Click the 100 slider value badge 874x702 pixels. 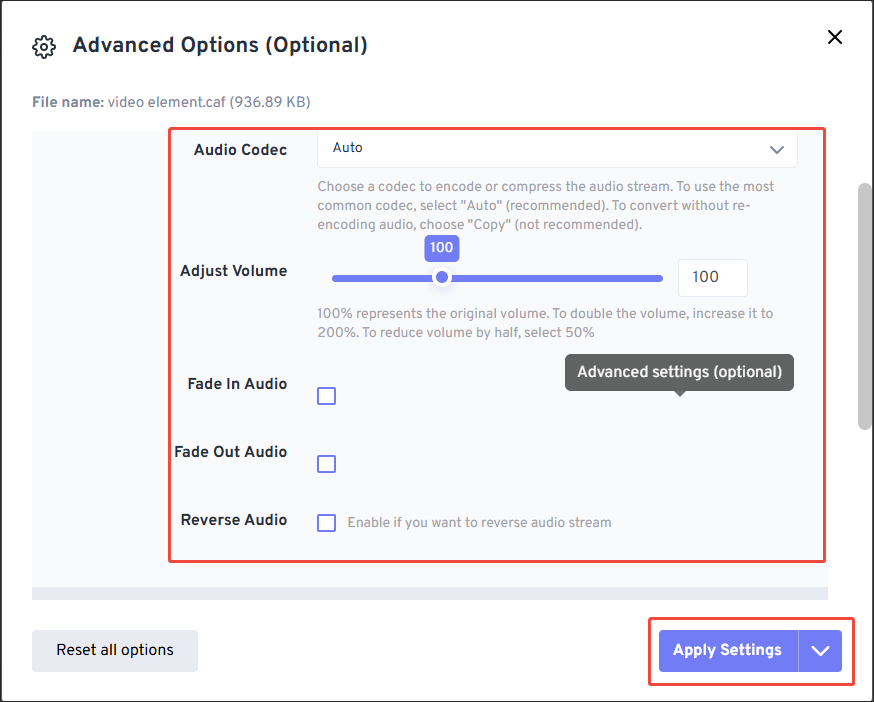pos(441,247)
